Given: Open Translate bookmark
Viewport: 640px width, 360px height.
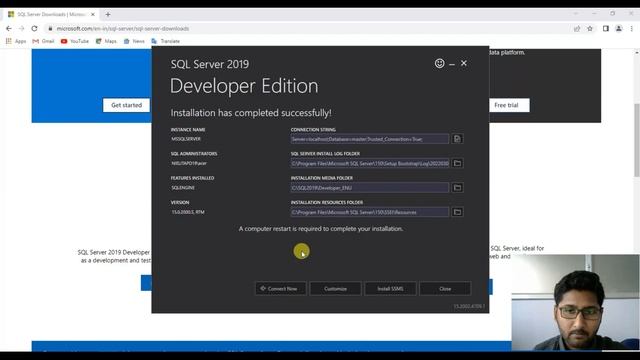Looking at the screenshot, I should point(166,41).
